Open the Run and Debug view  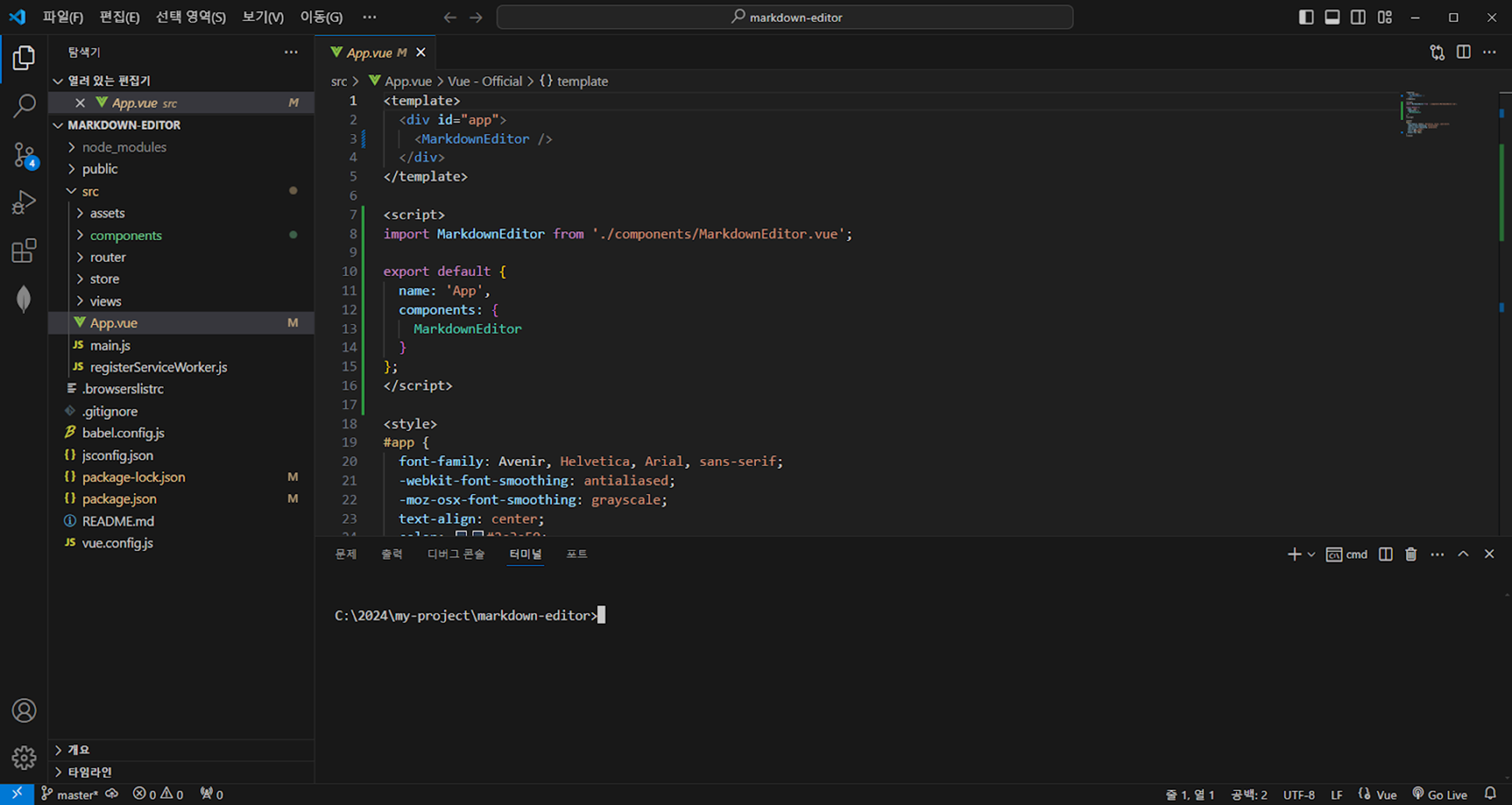pos(24,202)
